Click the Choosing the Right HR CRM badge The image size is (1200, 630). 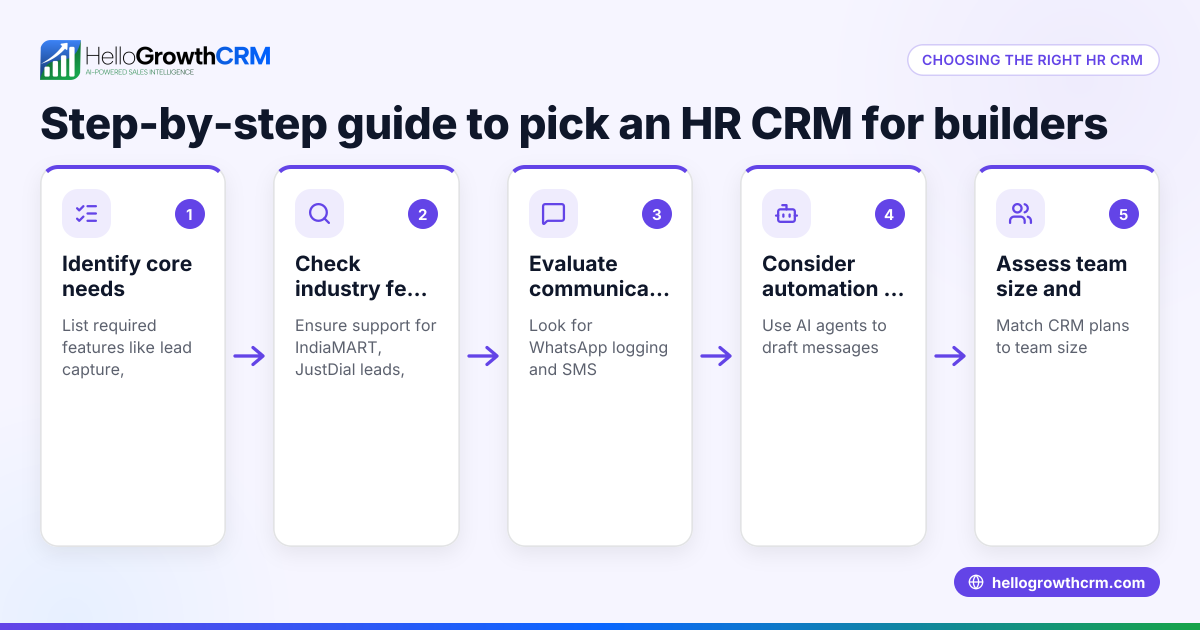(x=1033, y=60)
